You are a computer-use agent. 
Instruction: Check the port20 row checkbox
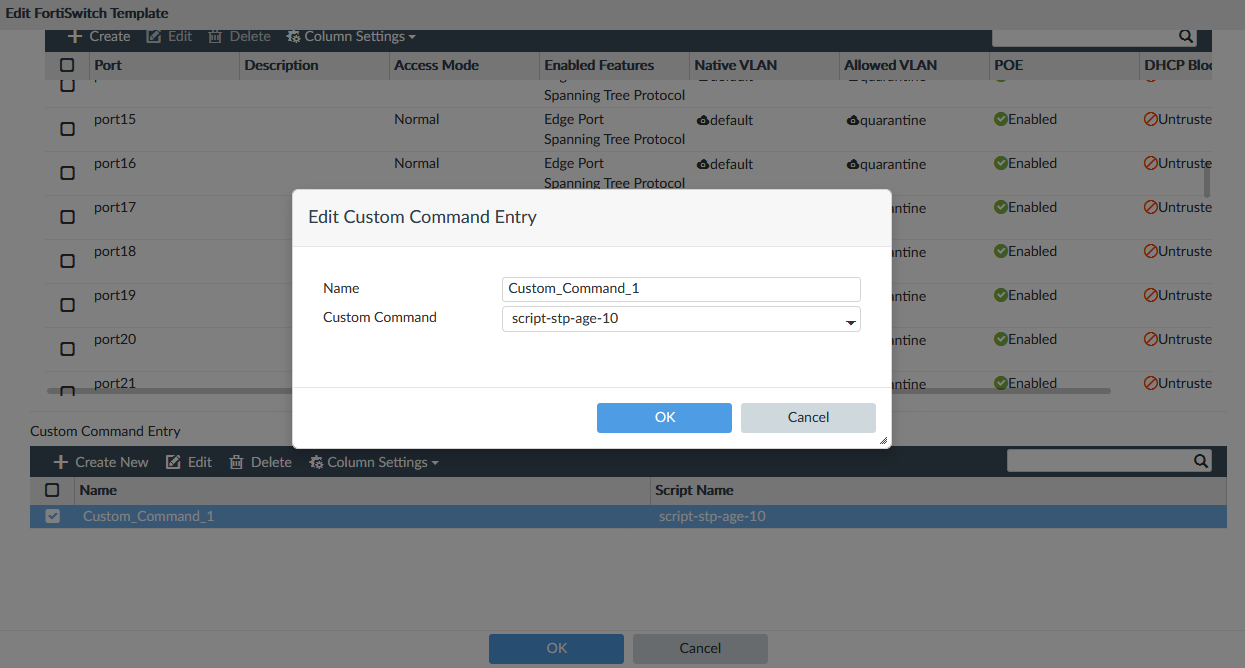(67, 349)
